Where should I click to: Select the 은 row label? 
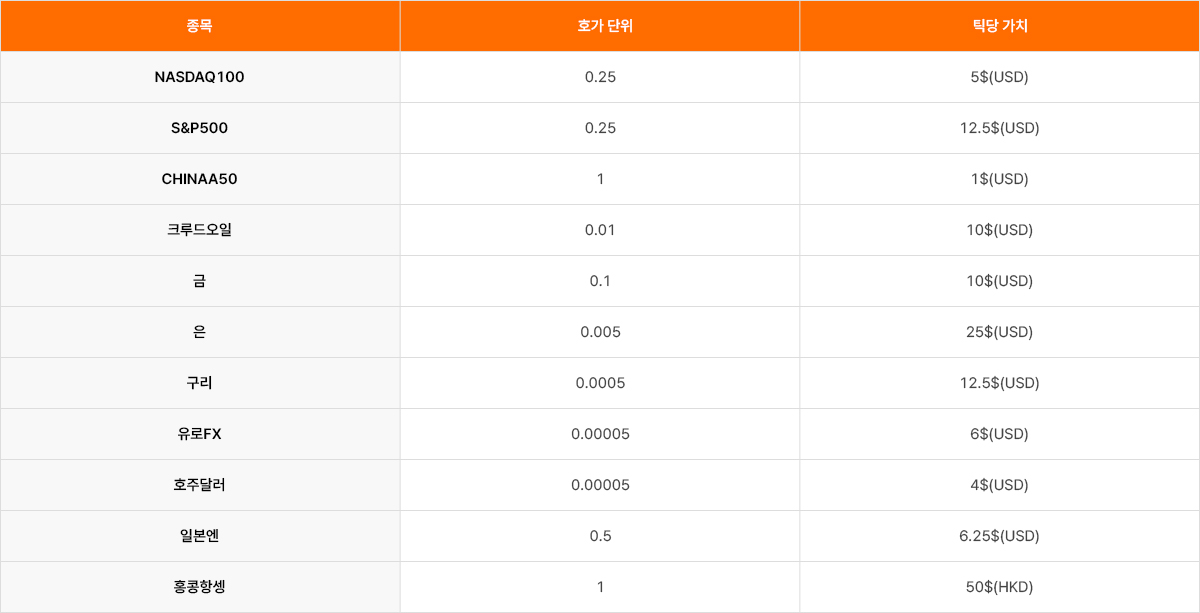(x=200, y=332)
